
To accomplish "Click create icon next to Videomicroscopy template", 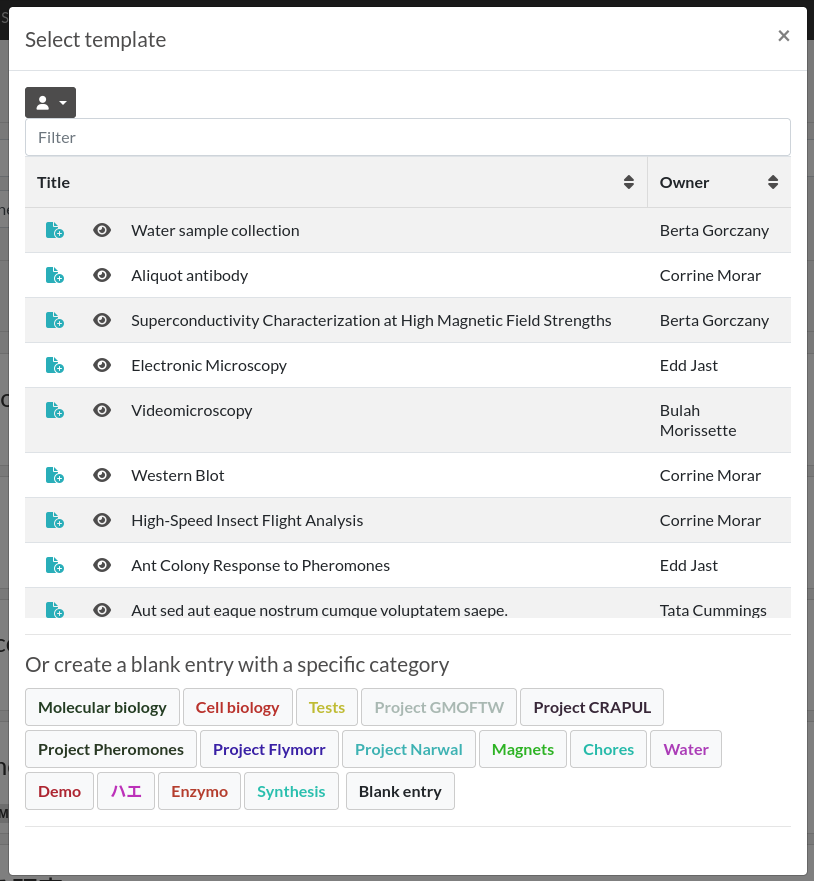I will pos(55,411).
